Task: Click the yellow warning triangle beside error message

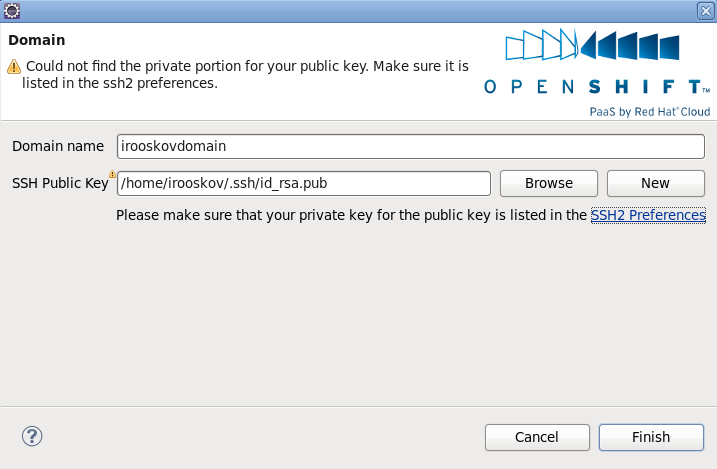Action: pos(14,67)
